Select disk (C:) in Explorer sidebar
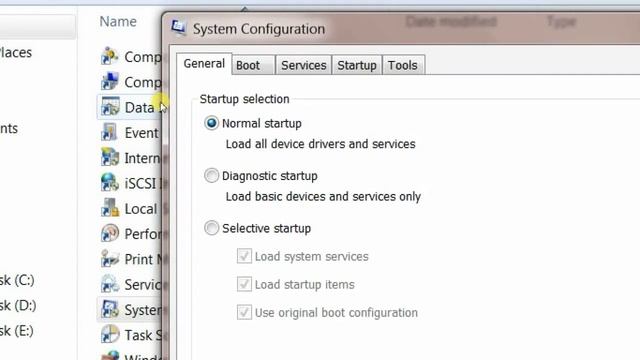The width and height of the screenshot is (640, 360). (x=17, y=280)
